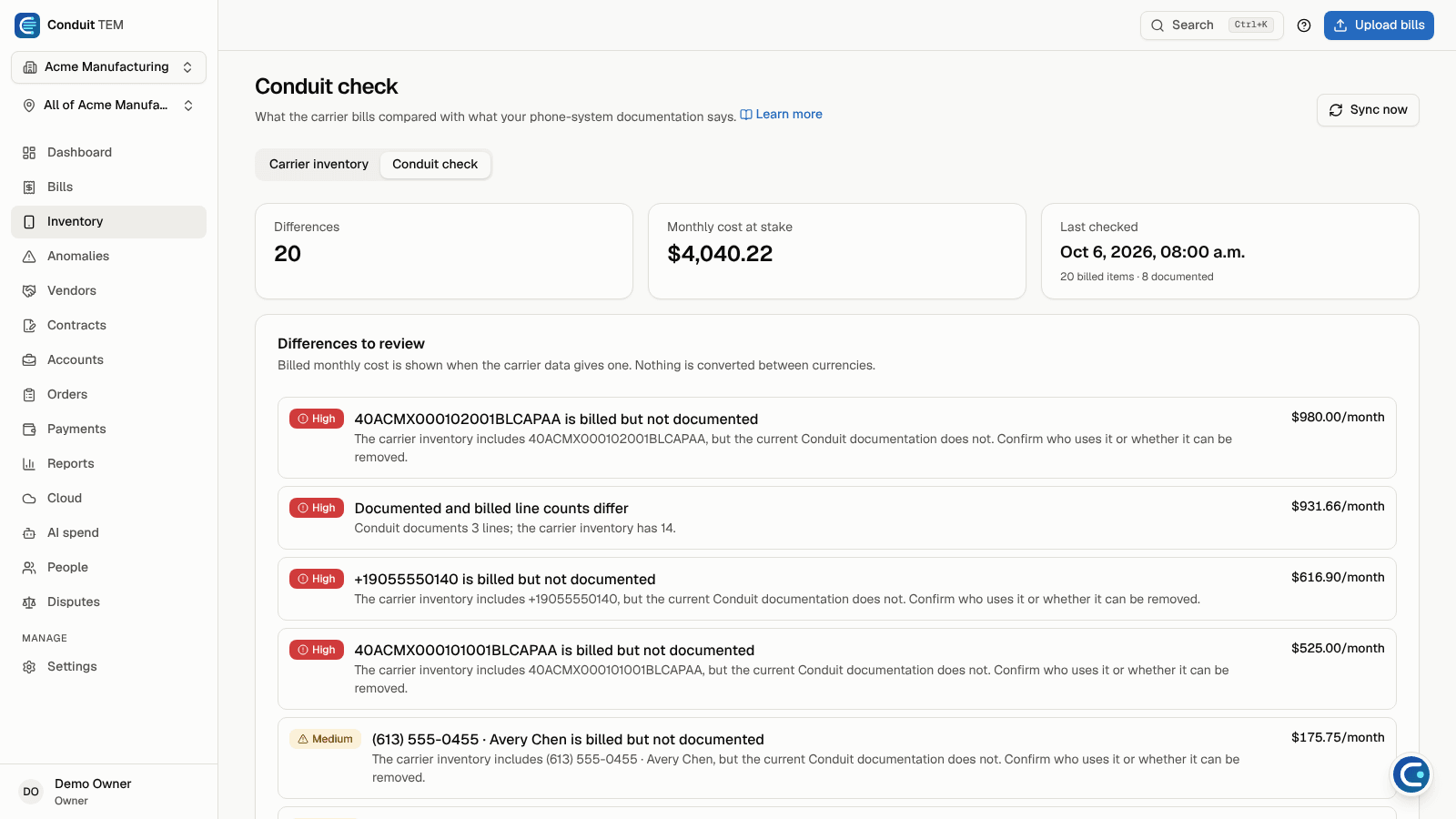The width and height of the screenshot is (1456, 819).
Task: Open the floating Conduit assistant bubble
Action: coord(1412,775)
